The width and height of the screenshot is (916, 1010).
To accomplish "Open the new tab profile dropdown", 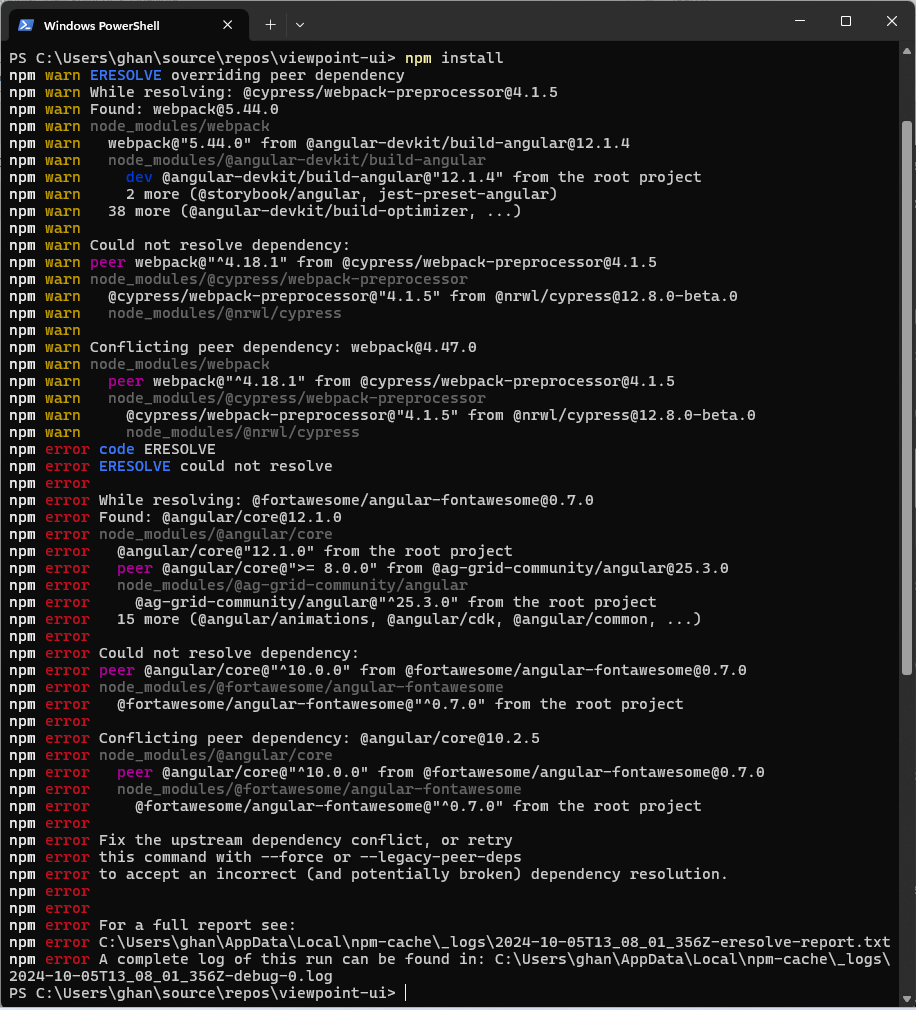I will 300,25.
